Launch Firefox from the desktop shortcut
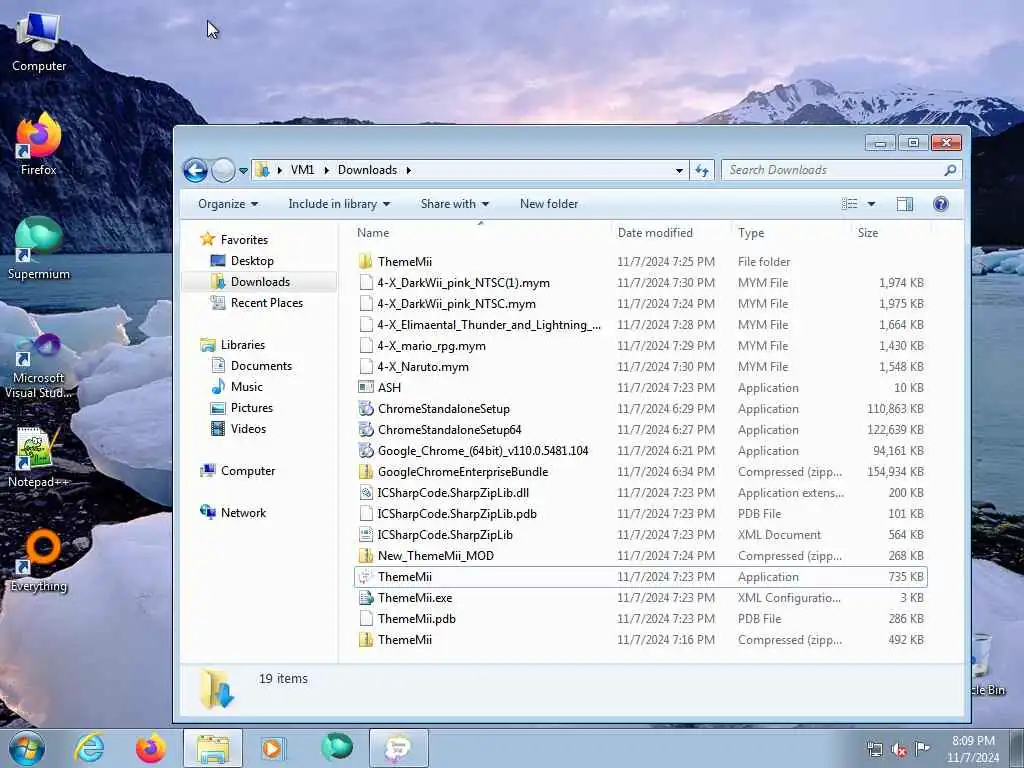1024x768 pixels. [x=39, y=144]
